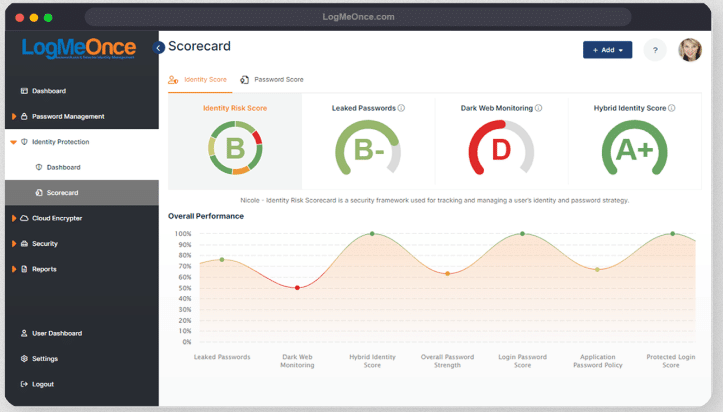The height and width of the screenshot is (412, 723).
Task: Click the Hybrid Identity Score chart point
Action: [x=372, y=234]
